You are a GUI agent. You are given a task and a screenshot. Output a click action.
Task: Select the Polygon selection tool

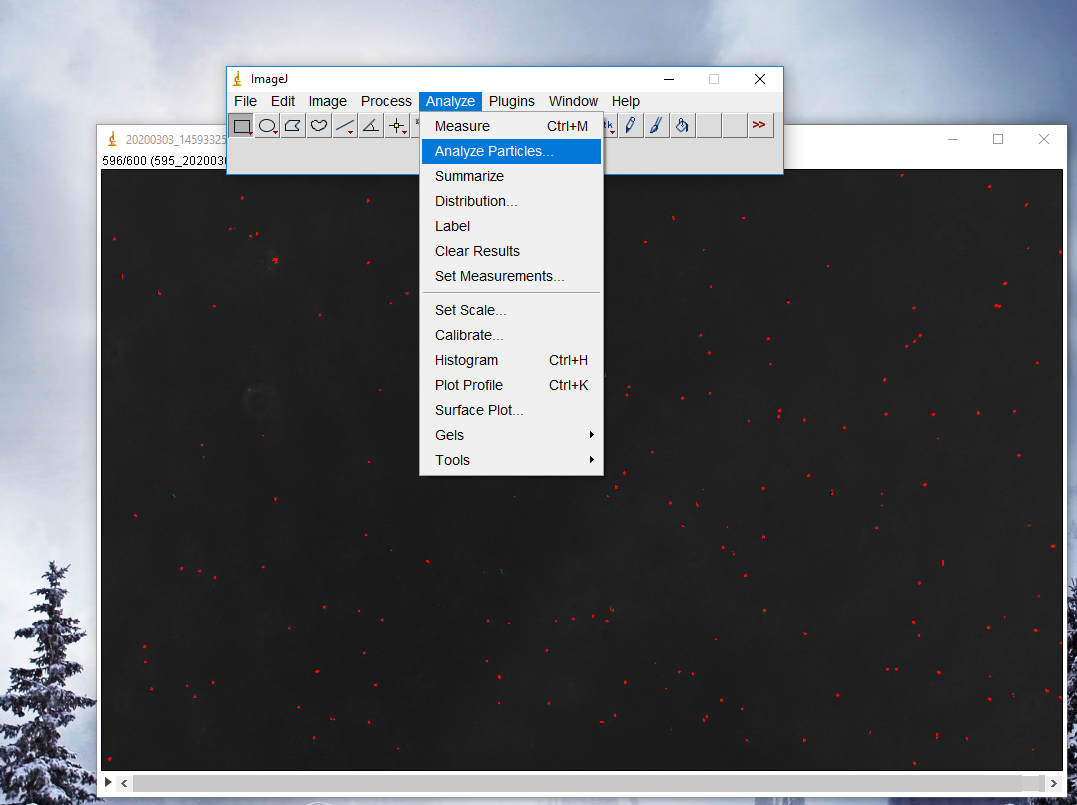(293, 126)
